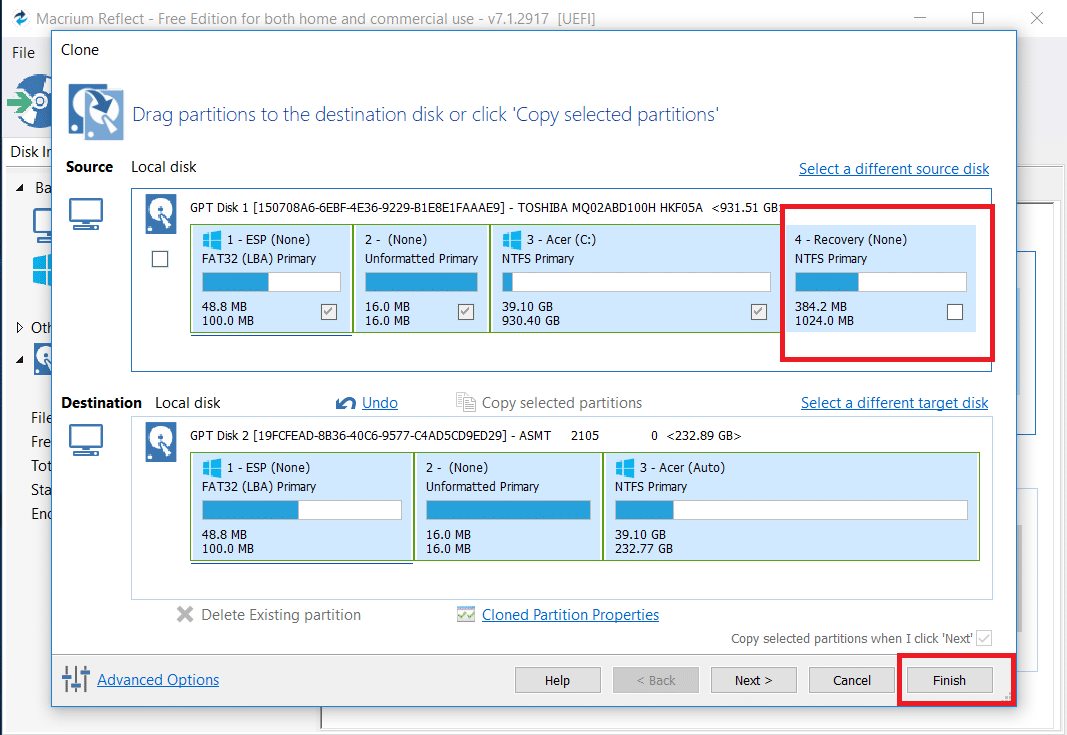The width and height of the screenshot is (1067, 735).
Task: Click 'Copy selected partitions' label
Action: [562, 403]
